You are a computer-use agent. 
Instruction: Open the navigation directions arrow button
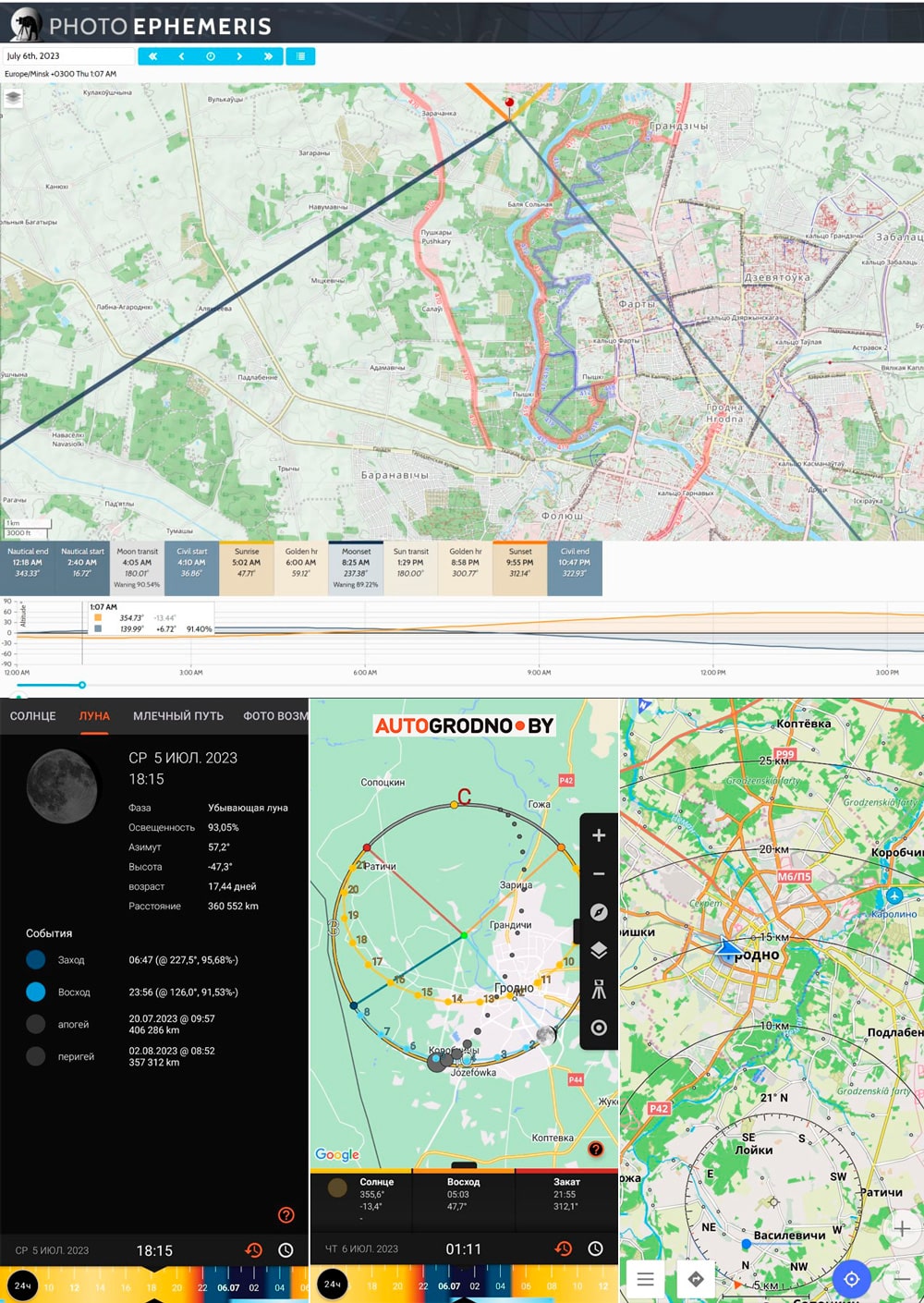[x=696, y=1279]
